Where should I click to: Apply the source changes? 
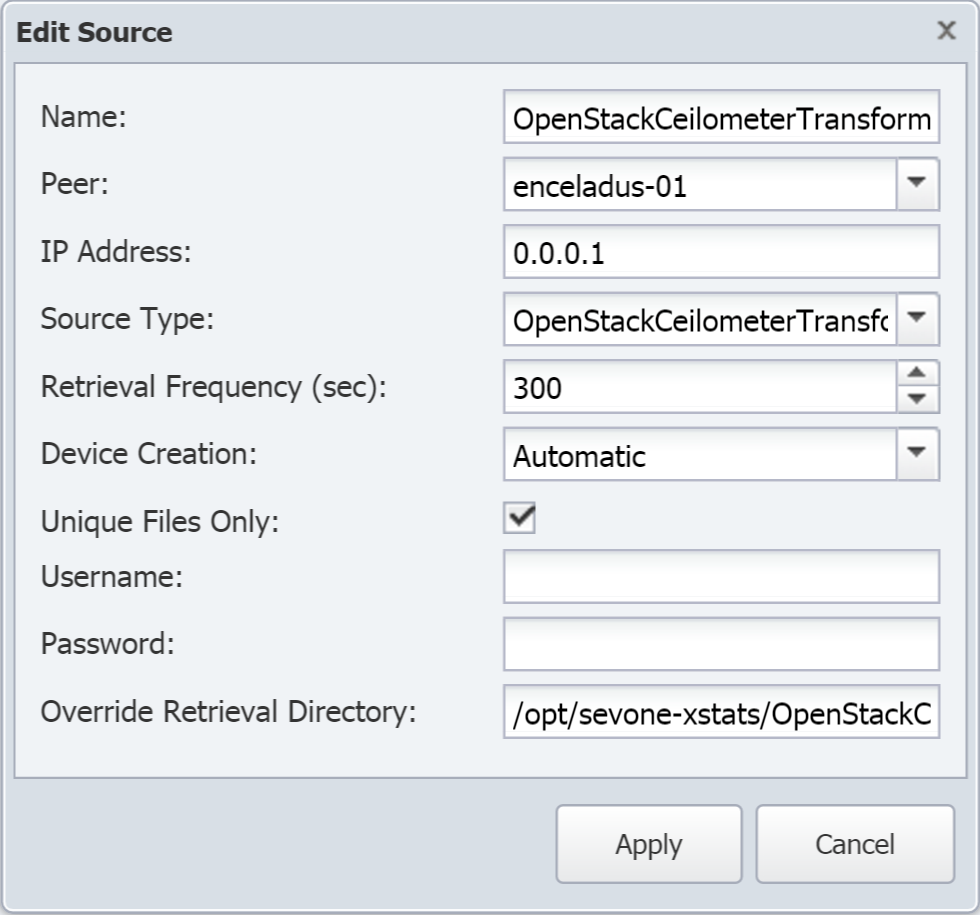point(649,844)
